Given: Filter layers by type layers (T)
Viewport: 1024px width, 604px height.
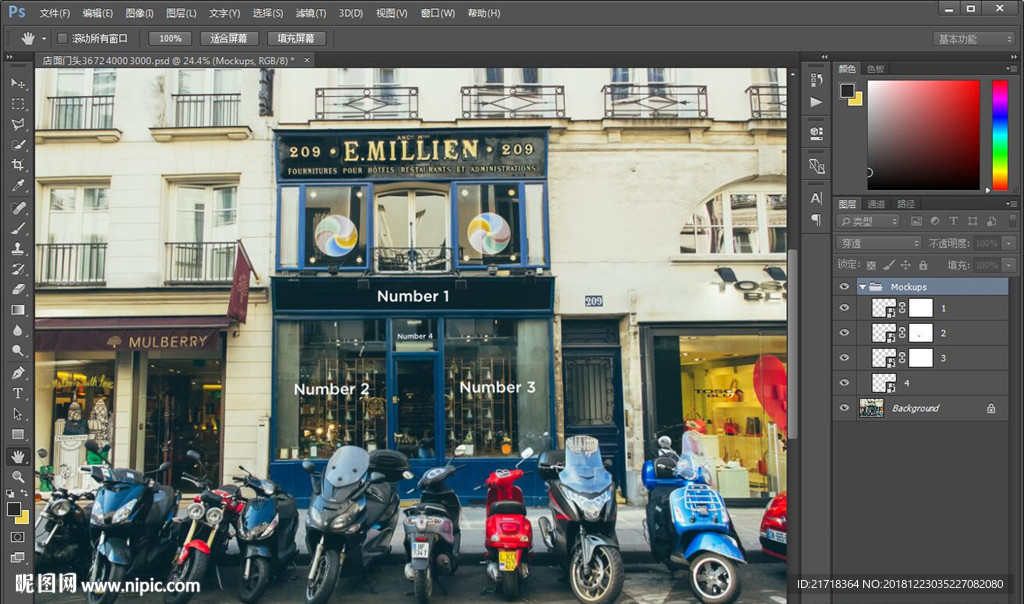Looking at the screenshot, I should (953, 221).
